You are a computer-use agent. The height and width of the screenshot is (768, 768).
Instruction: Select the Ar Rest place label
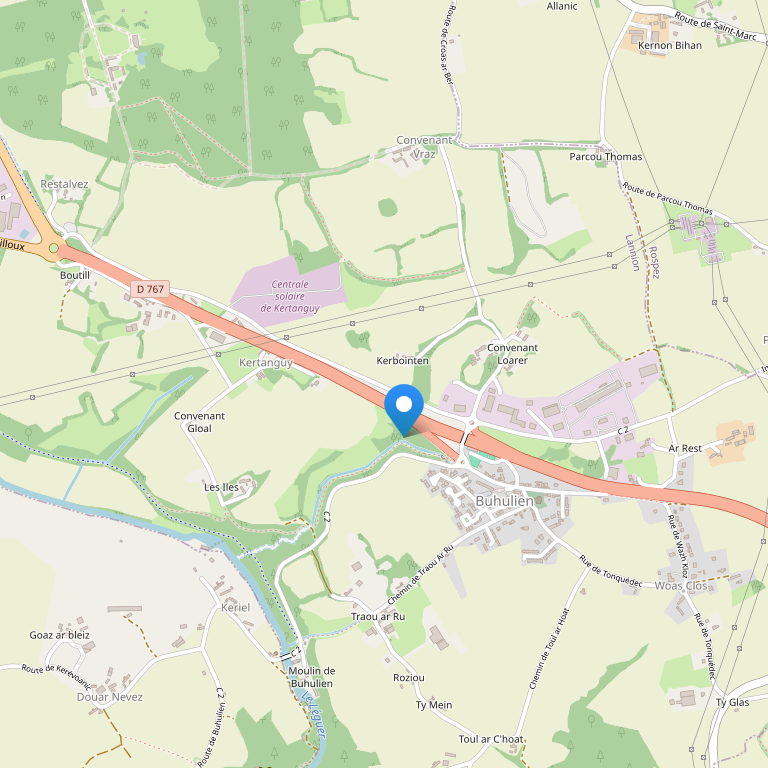(685, 448)
